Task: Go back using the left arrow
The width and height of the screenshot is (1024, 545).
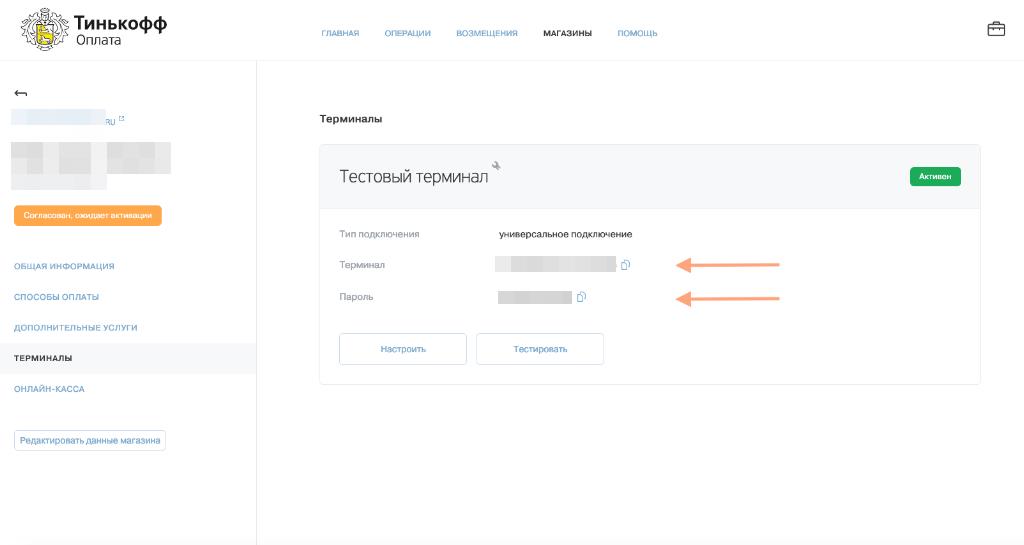Action: click(x=21, y=93)
